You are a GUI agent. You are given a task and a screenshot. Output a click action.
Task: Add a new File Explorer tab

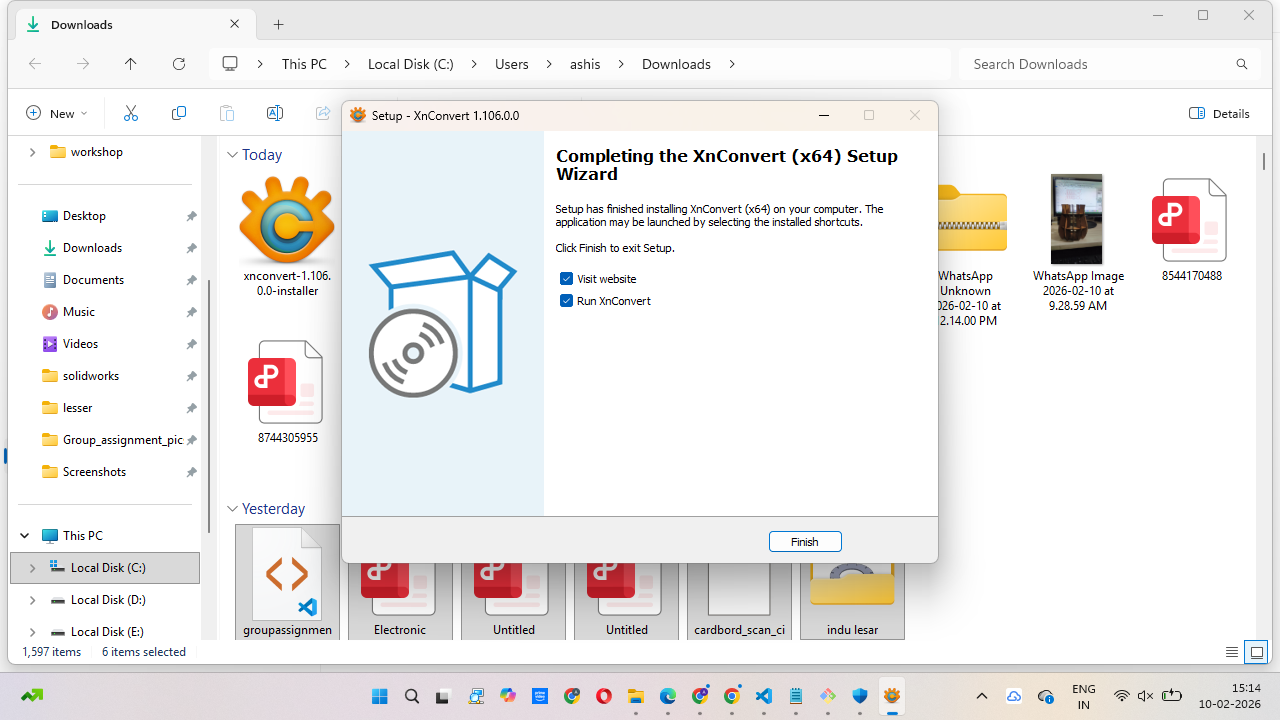pyautogui.click(x=279, y=24)
